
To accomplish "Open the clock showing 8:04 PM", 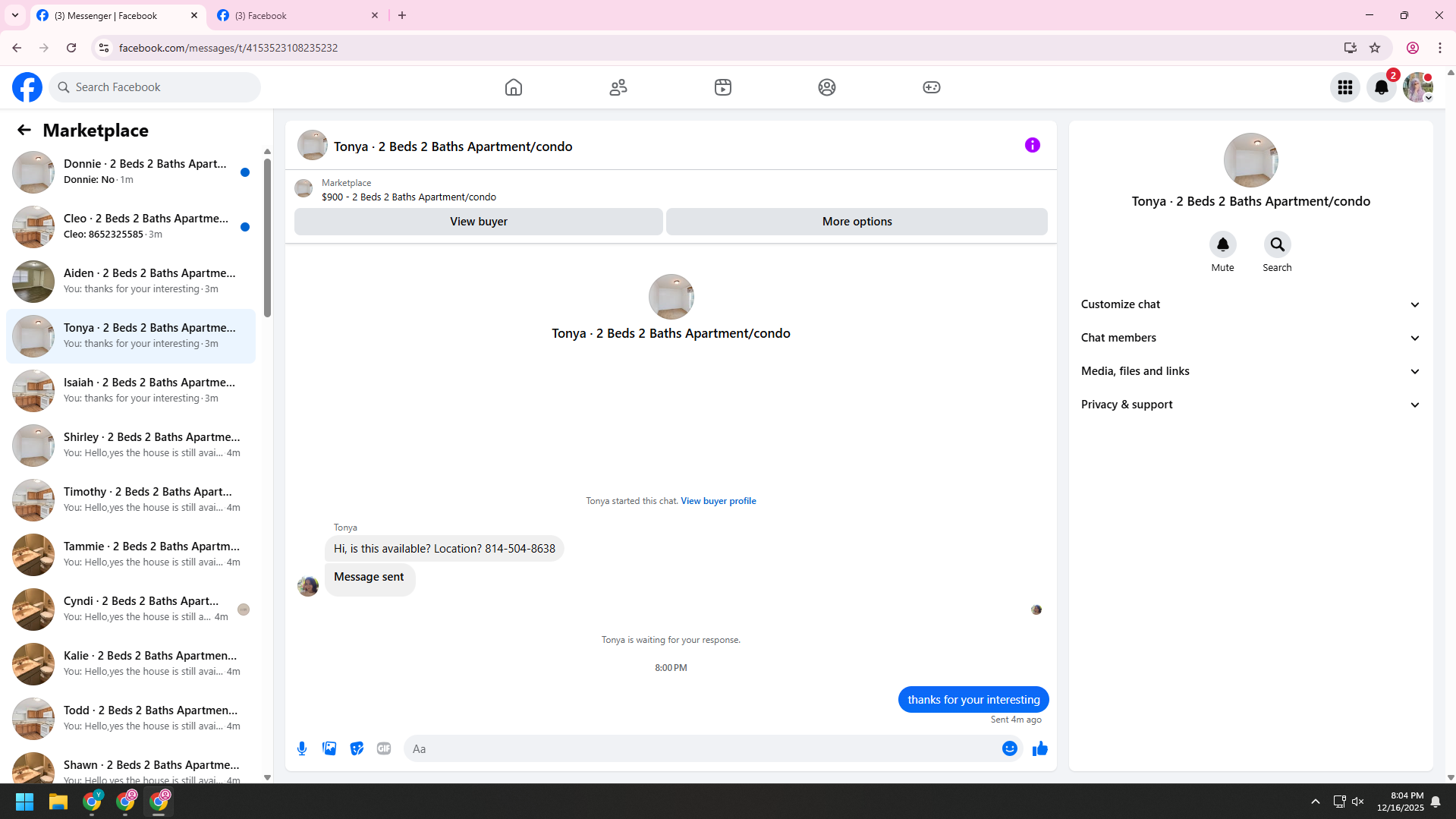I will point(1401,802).
